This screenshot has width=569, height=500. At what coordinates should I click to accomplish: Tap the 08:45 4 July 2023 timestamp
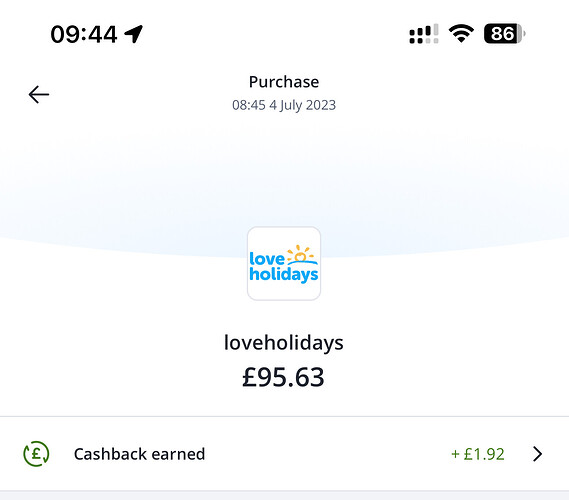pyautogui.click(x=284, y=105)
